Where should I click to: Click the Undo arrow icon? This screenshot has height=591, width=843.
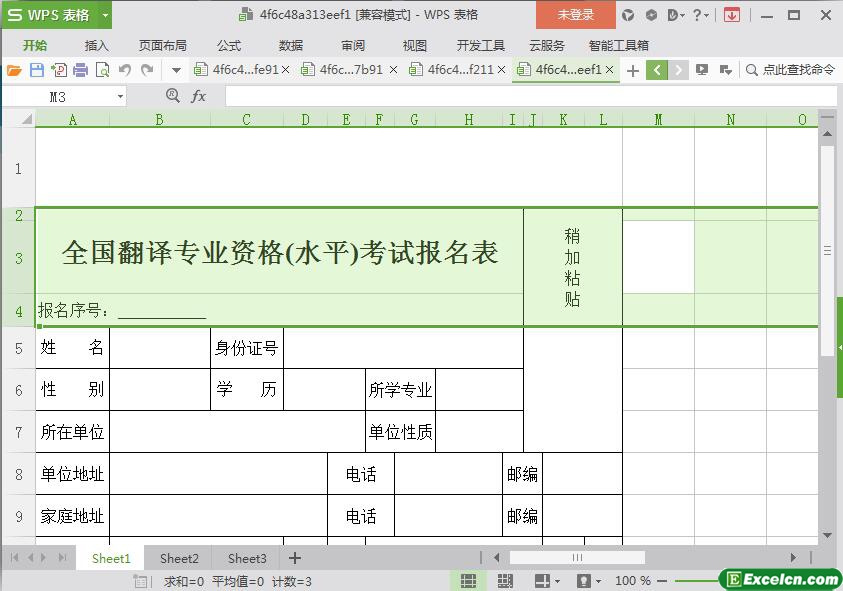[x=125, y=70]
